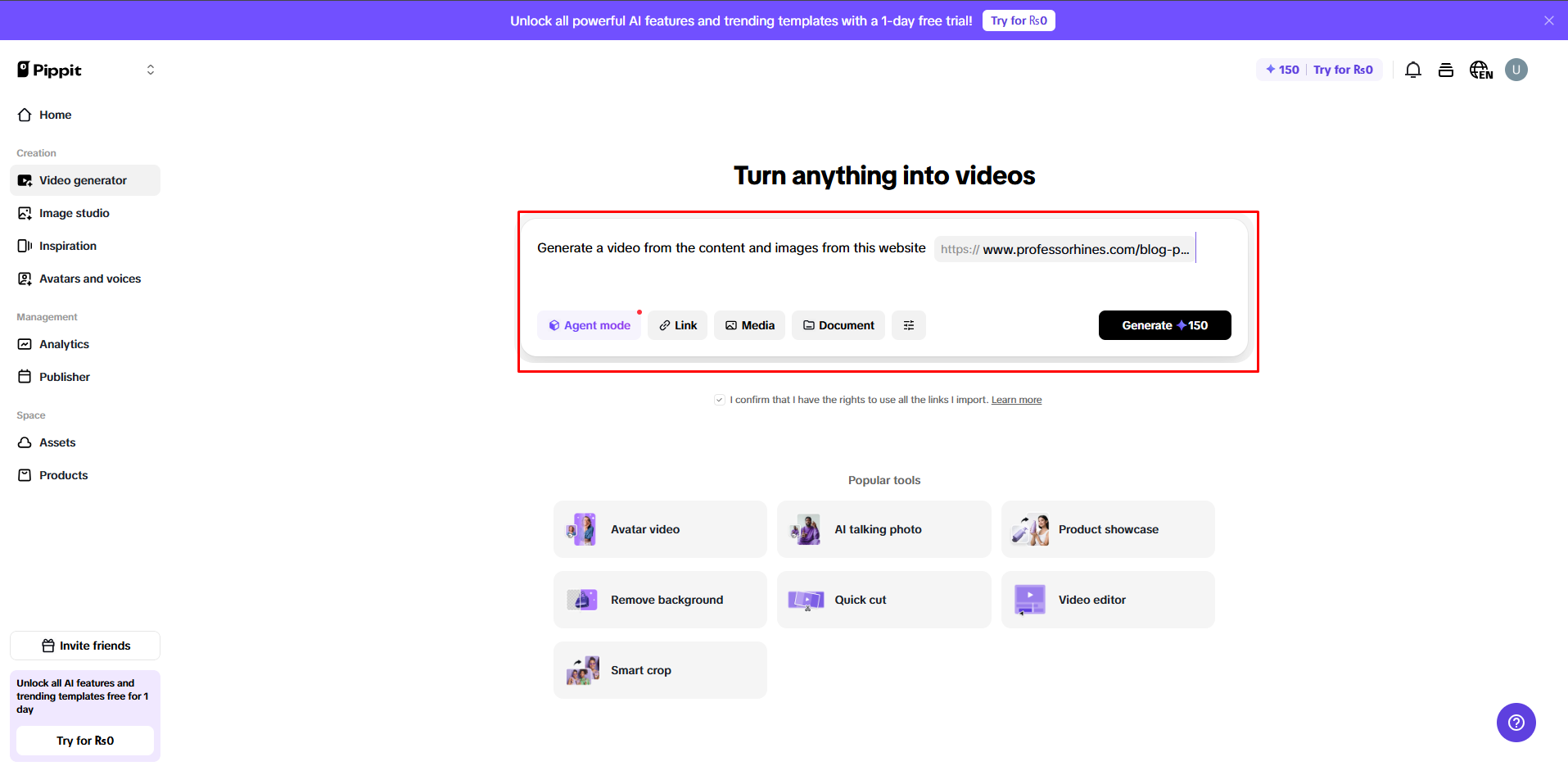
Task: Open Assets space
Action: (85, 442)
